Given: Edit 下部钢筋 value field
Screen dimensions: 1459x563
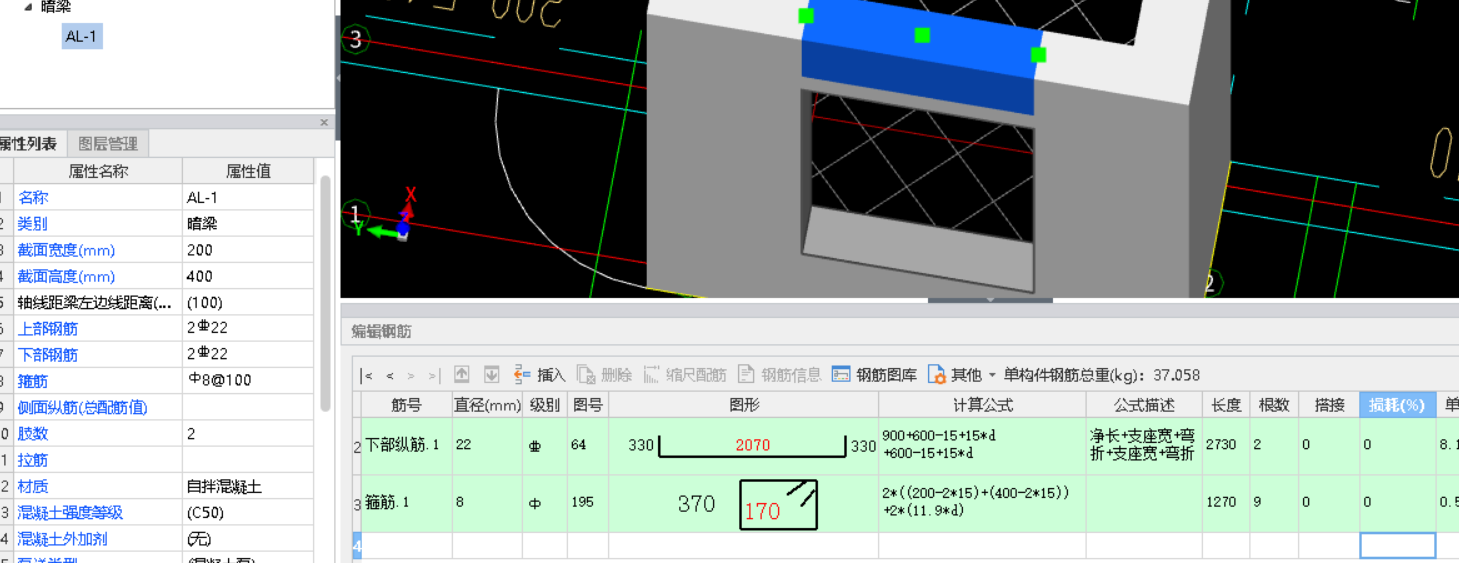Looking at the screenshot, I should click(248, 354).
